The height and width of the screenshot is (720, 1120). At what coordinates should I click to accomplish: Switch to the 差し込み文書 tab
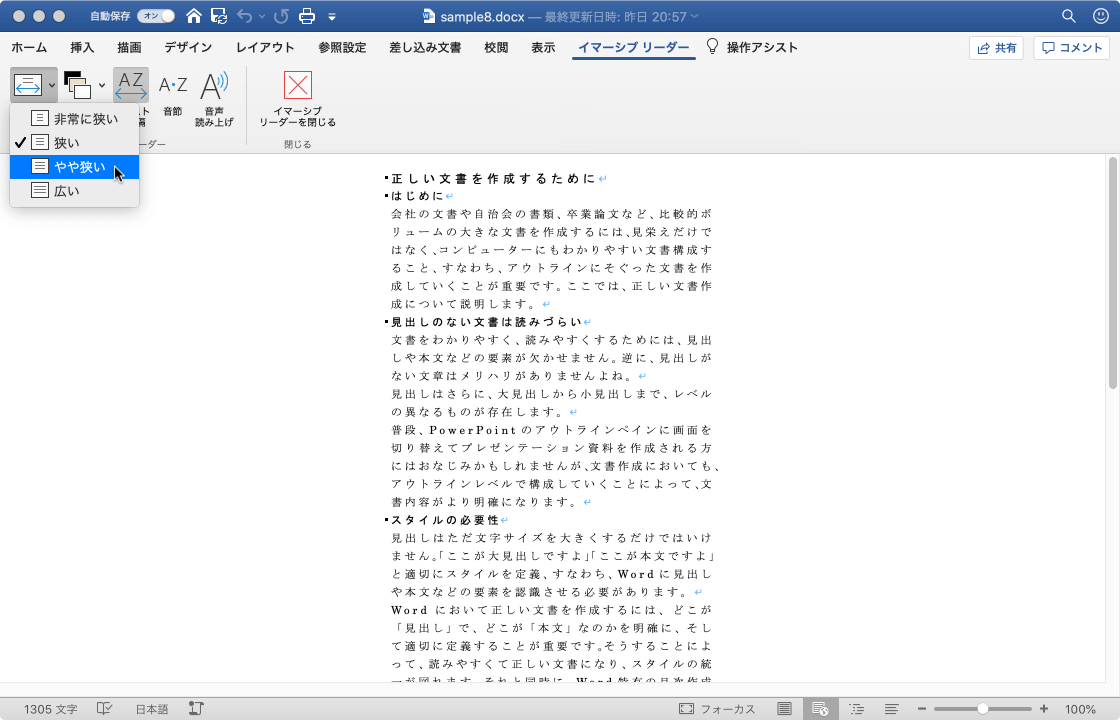[425, 47]
